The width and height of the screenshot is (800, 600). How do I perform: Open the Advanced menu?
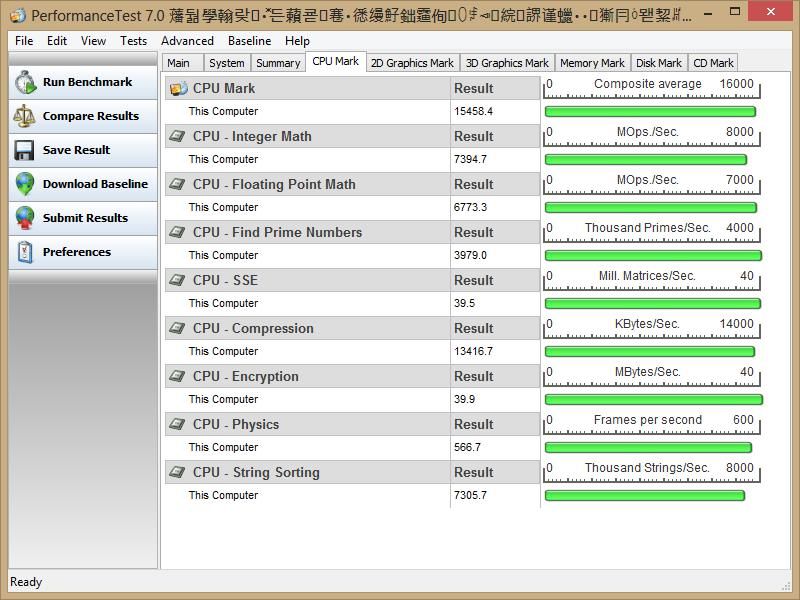point(187,41)
